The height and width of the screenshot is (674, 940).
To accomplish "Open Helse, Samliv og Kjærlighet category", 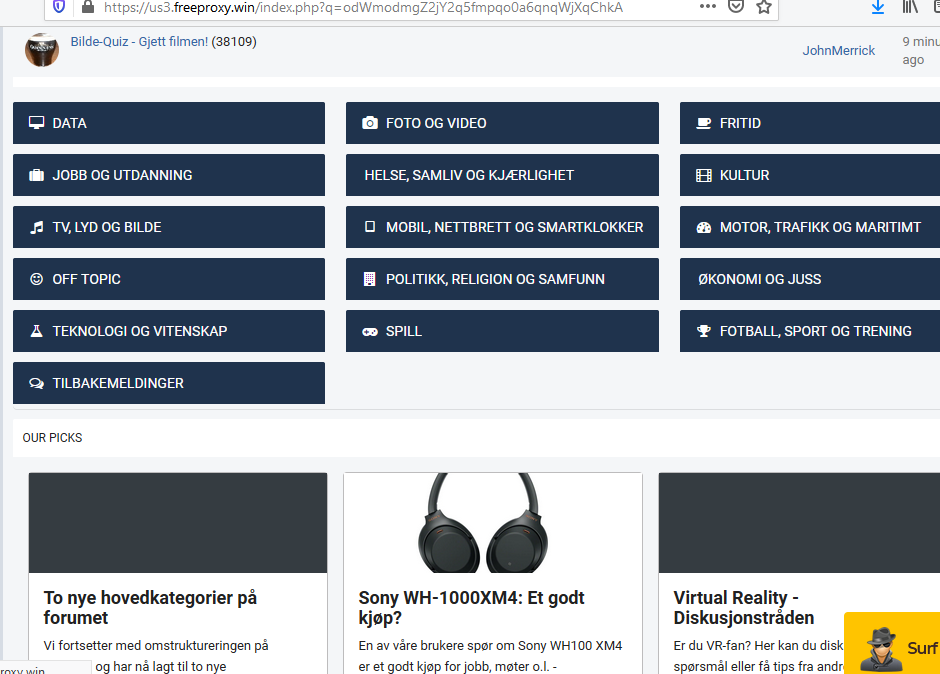I will 502,175.
